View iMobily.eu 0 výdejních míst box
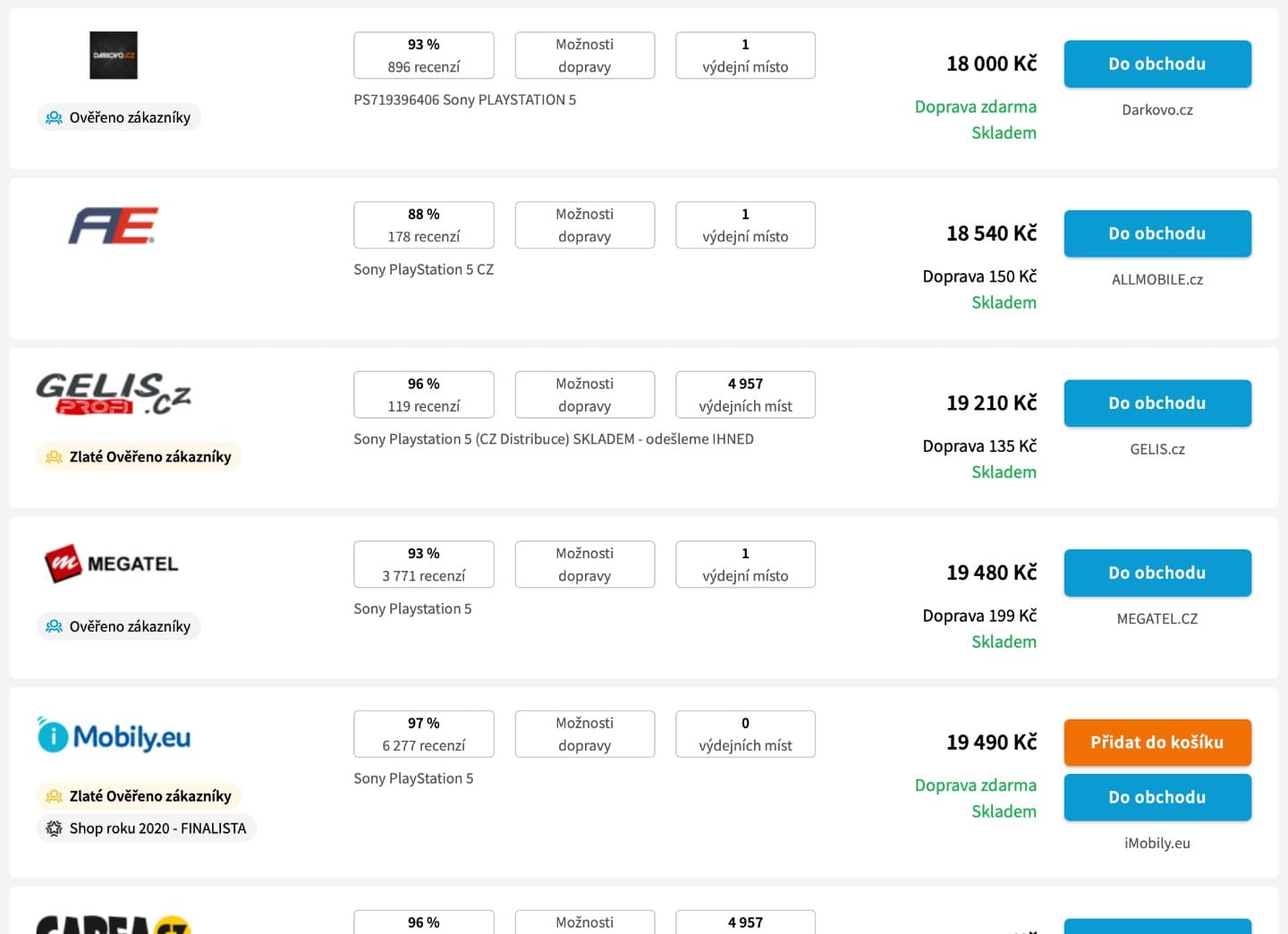Viewport: 1288px width, 934px height. click(x=746, y=734)
